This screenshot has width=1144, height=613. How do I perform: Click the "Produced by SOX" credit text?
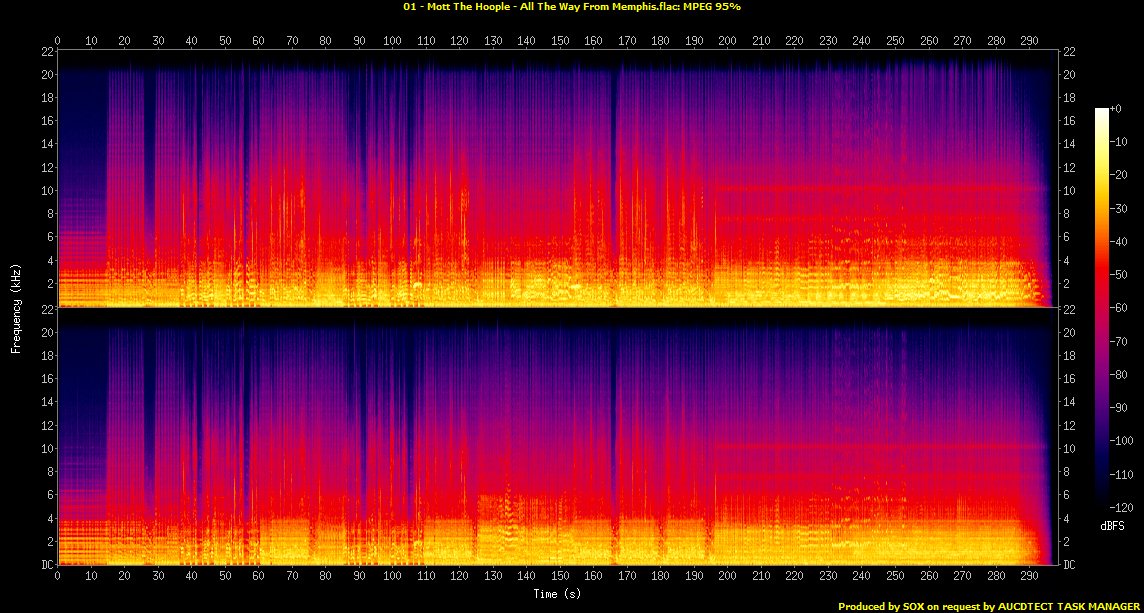click(881, 606)
